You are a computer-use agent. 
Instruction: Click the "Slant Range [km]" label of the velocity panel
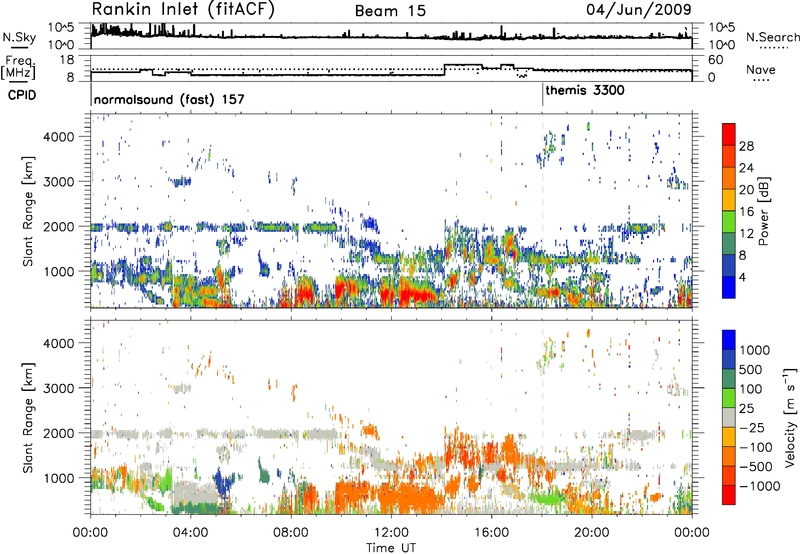click(x=28, y=417)
